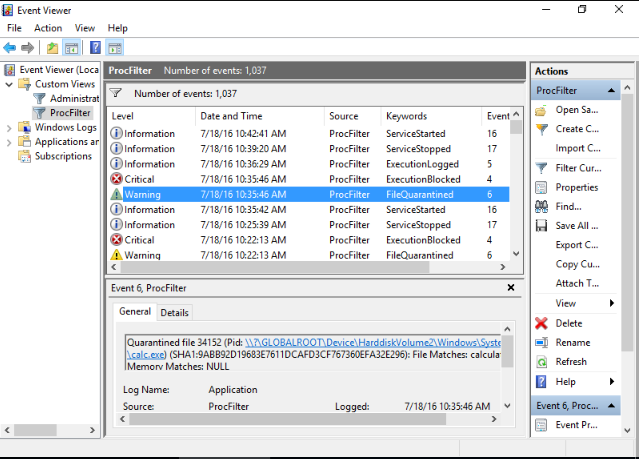Click the Find binoculars icon
The image size is (639, 459).
542,206
